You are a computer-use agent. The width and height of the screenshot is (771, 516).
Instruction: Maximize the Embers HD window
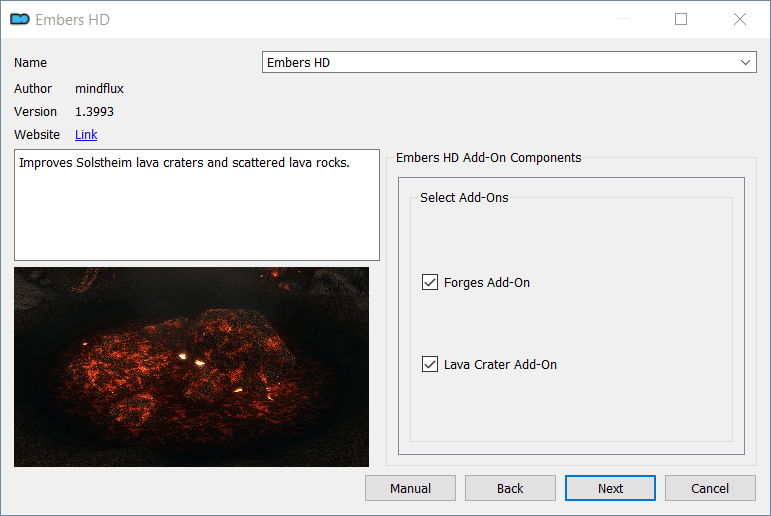[681, 19]
